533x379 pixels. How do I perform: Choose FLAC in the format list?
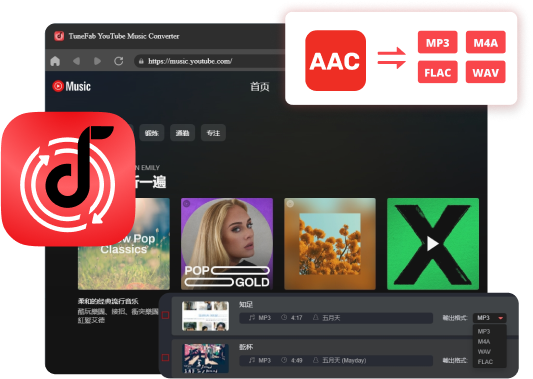(x=485, y=362)
